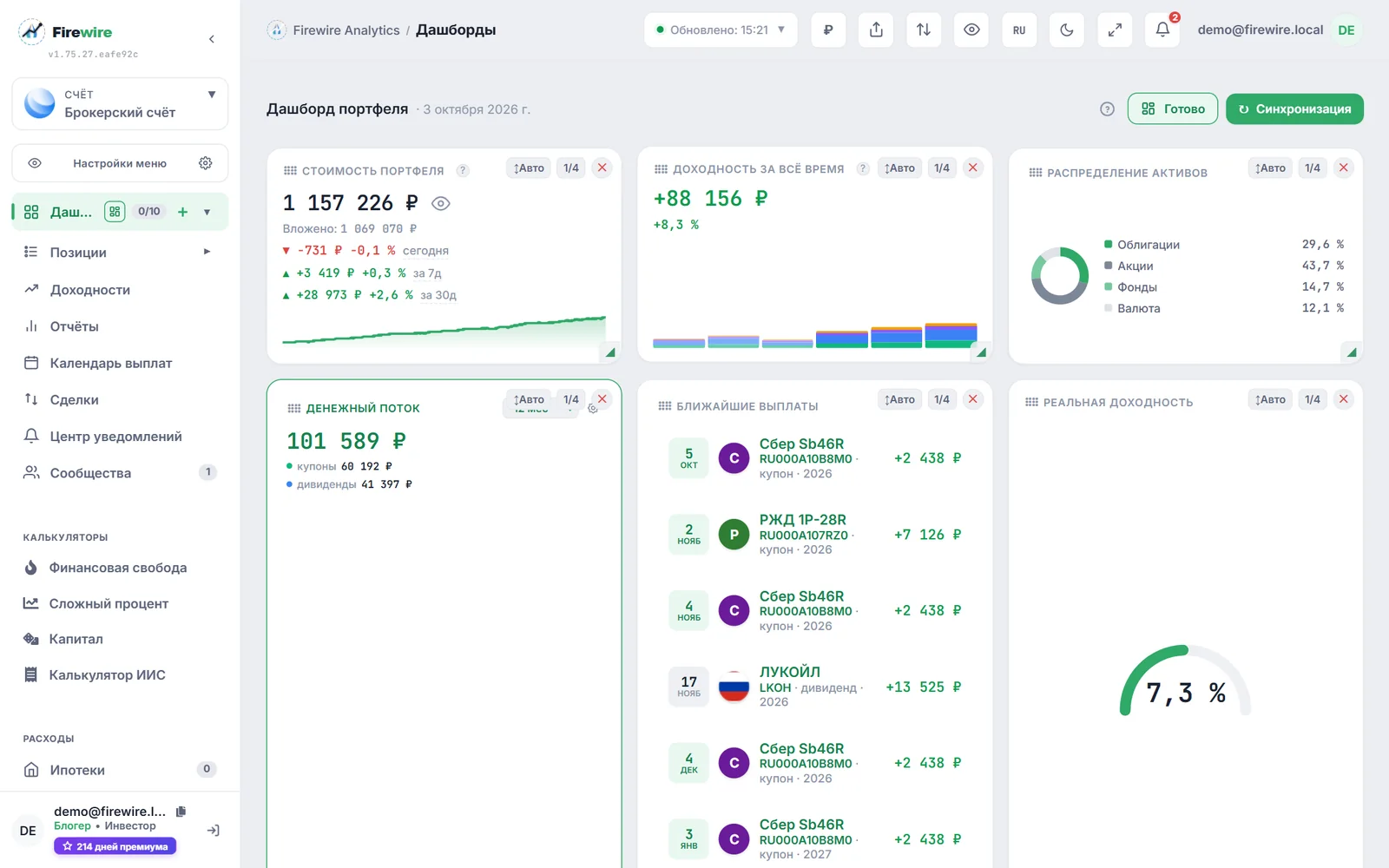
Task: Open the currency ruble selector in header
Action: [x=828, y=30]
